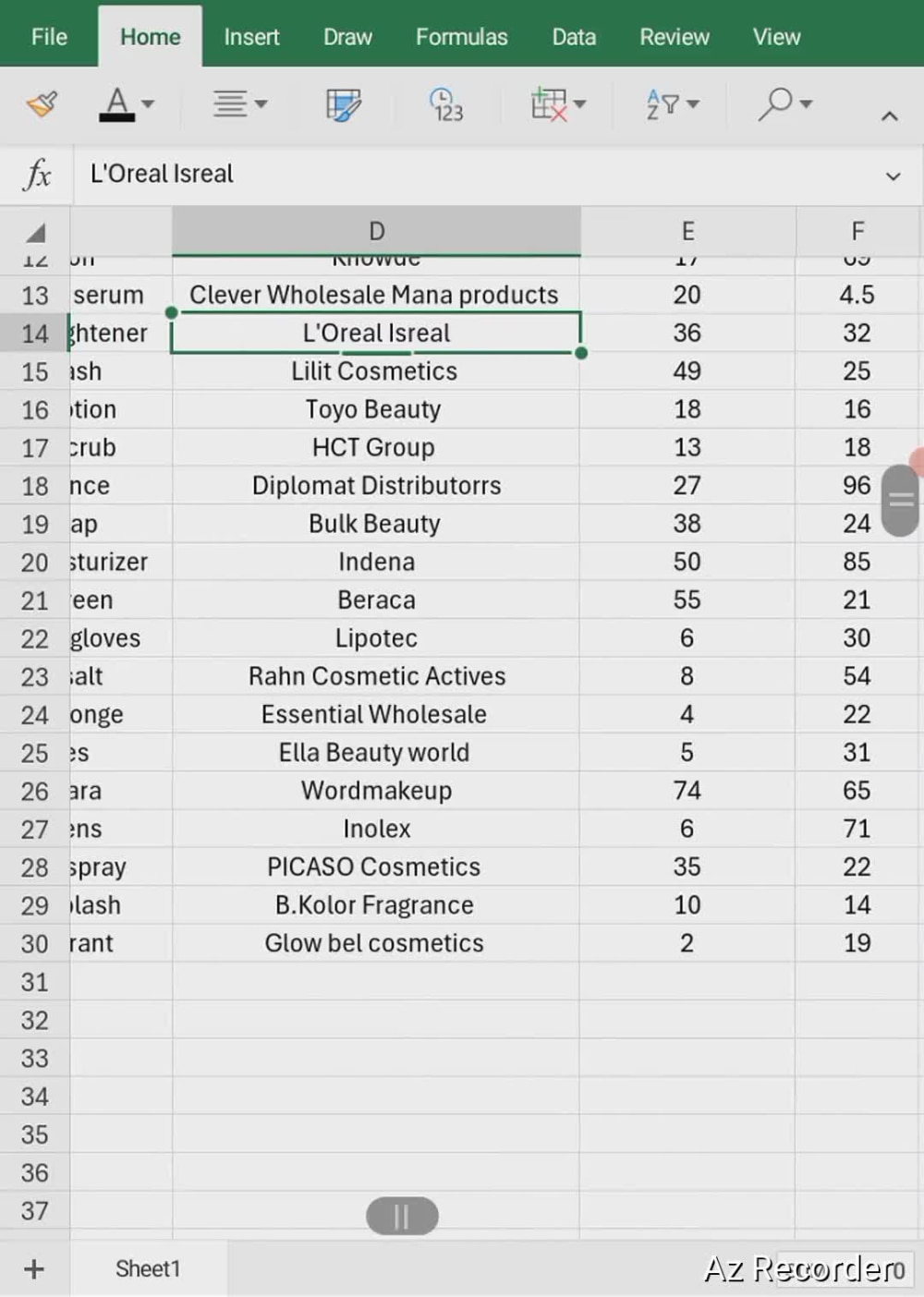This screenshot has width=924, height=1297.
Task: Grab the vertical scroll handle
Action: 900,501
